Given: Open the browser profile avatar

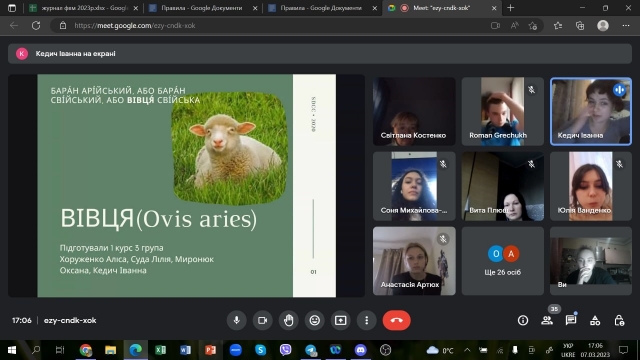Looking at the screenshot, I should [x=603, y=25].
